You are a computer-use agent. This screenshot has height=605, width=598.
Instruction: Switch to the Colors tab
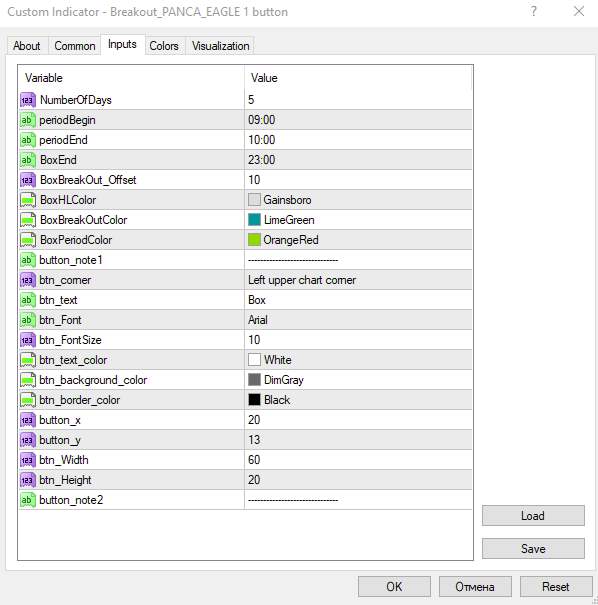click(x=164, y=46)
